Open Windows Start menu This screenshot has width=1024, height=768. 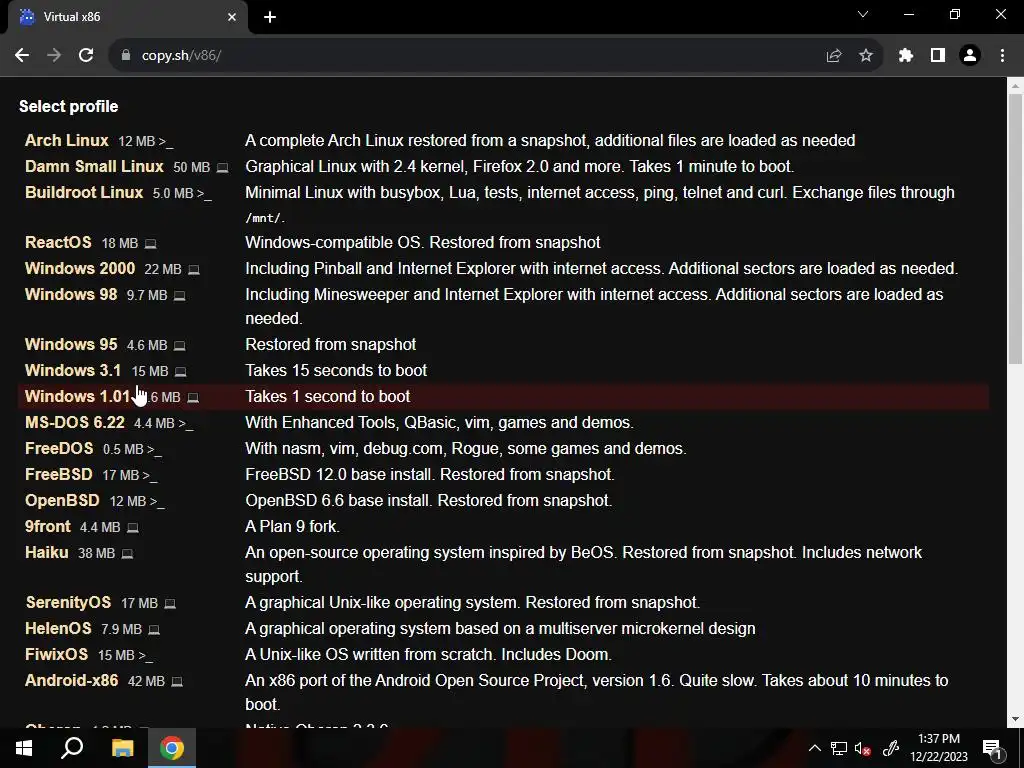point(24,748)
